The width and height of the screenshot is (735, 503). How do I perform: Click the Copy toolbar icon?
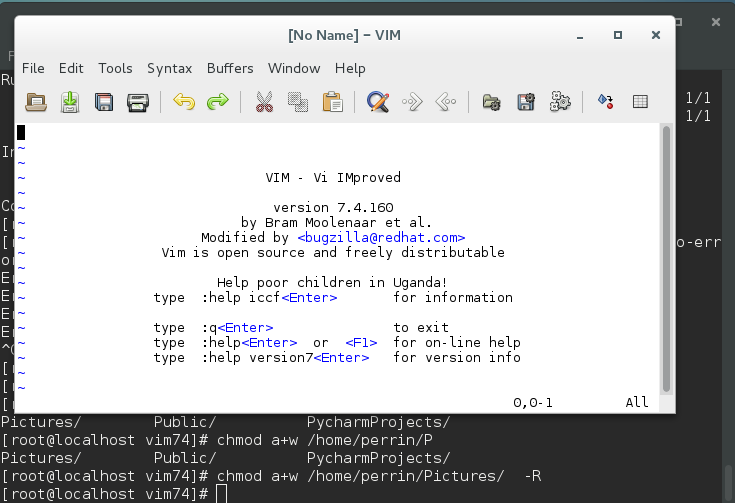pyautogui.click(x=298, y=102)
